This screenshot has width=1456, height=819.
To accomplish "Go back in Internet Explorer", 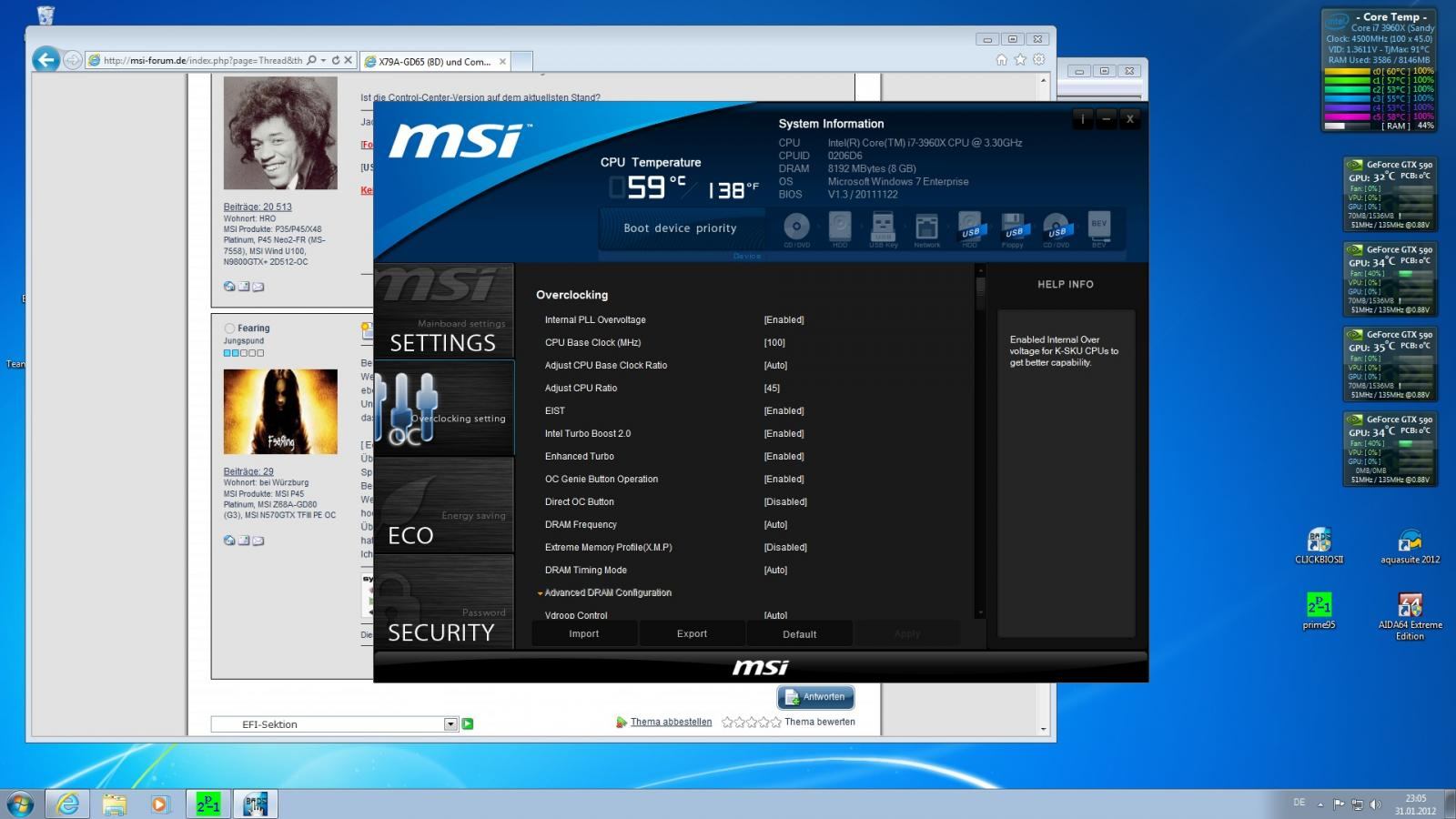I will tap(45, 60).
